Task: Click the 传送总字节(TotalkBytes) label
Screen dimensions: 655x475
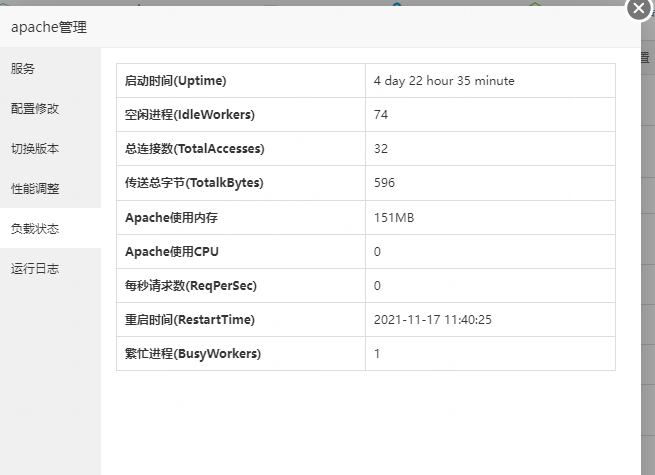Action: click(x=194, y=183)
